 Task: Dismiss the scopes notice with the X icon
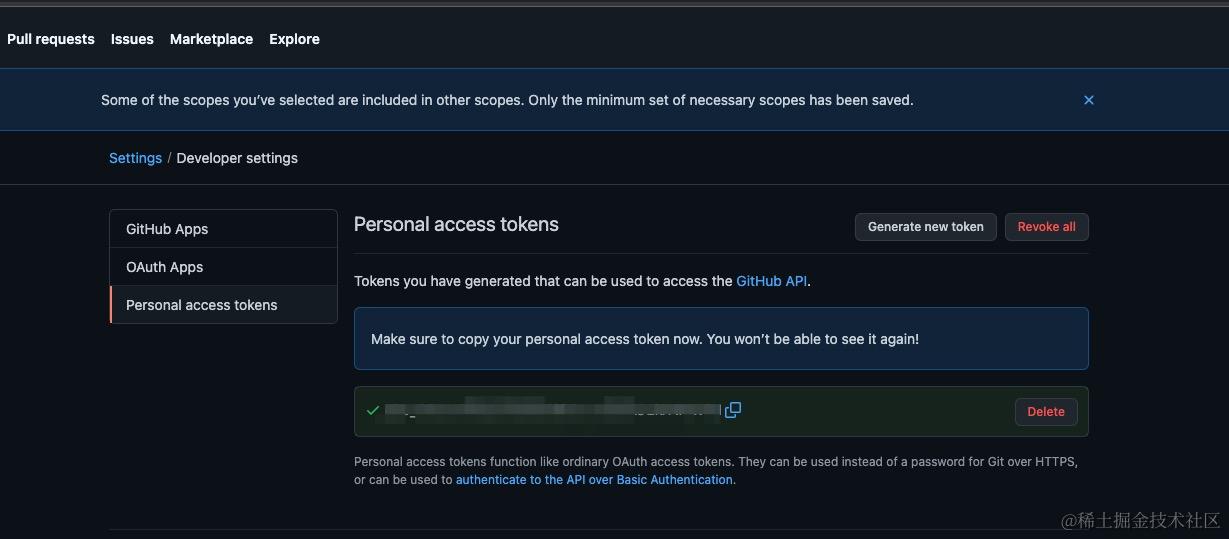coord(1089,100)
